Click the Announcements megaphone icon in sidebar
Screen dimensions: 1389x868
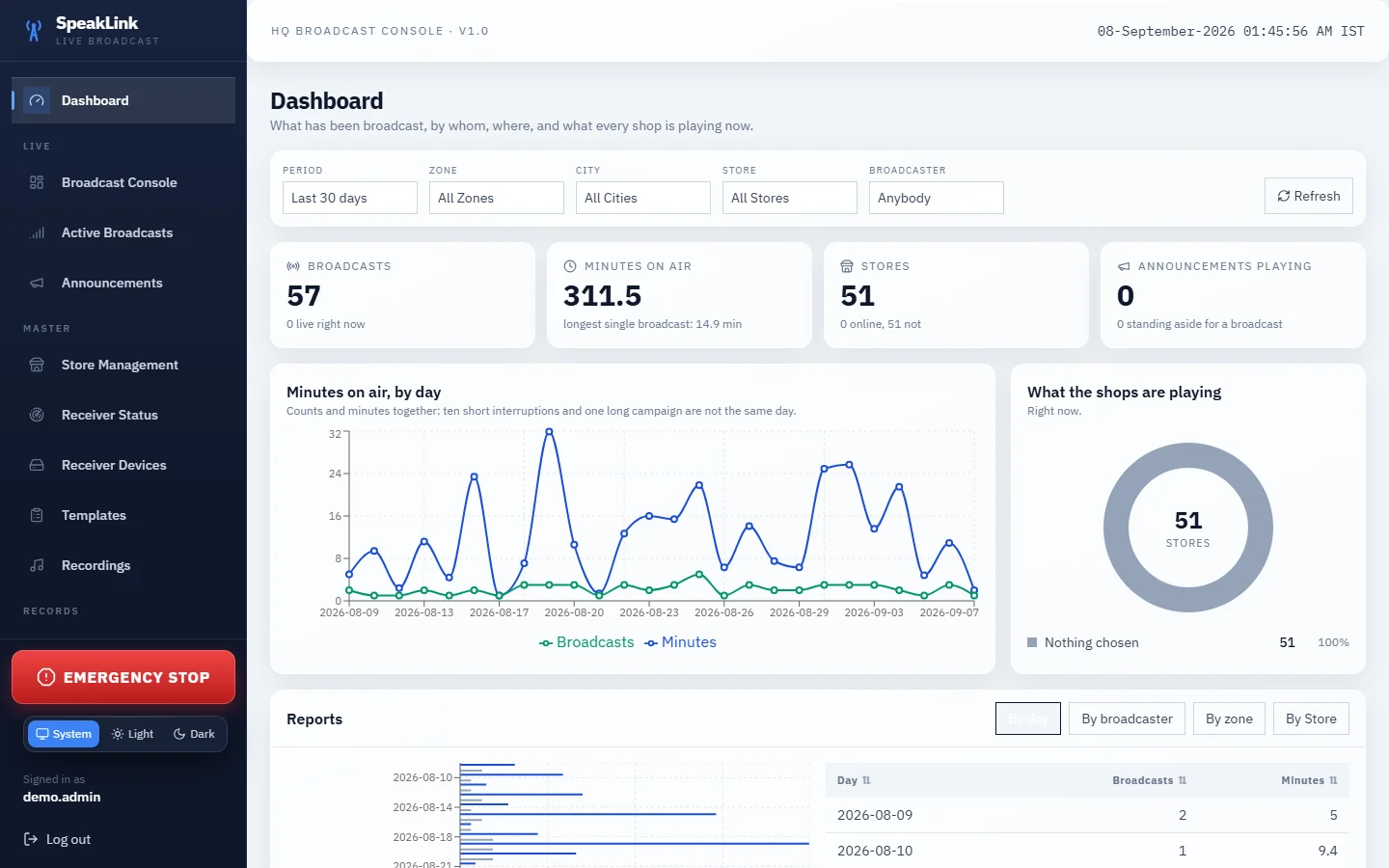click(37, 283)
